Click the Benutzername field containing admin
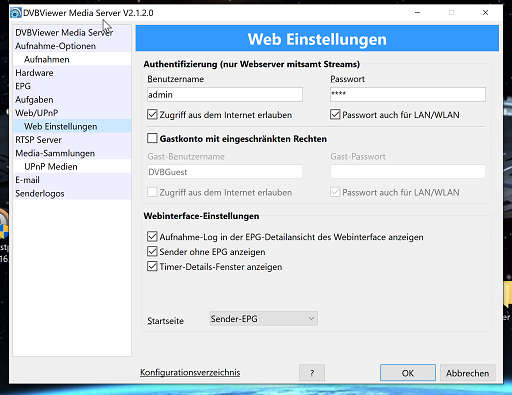 (225, 95)
